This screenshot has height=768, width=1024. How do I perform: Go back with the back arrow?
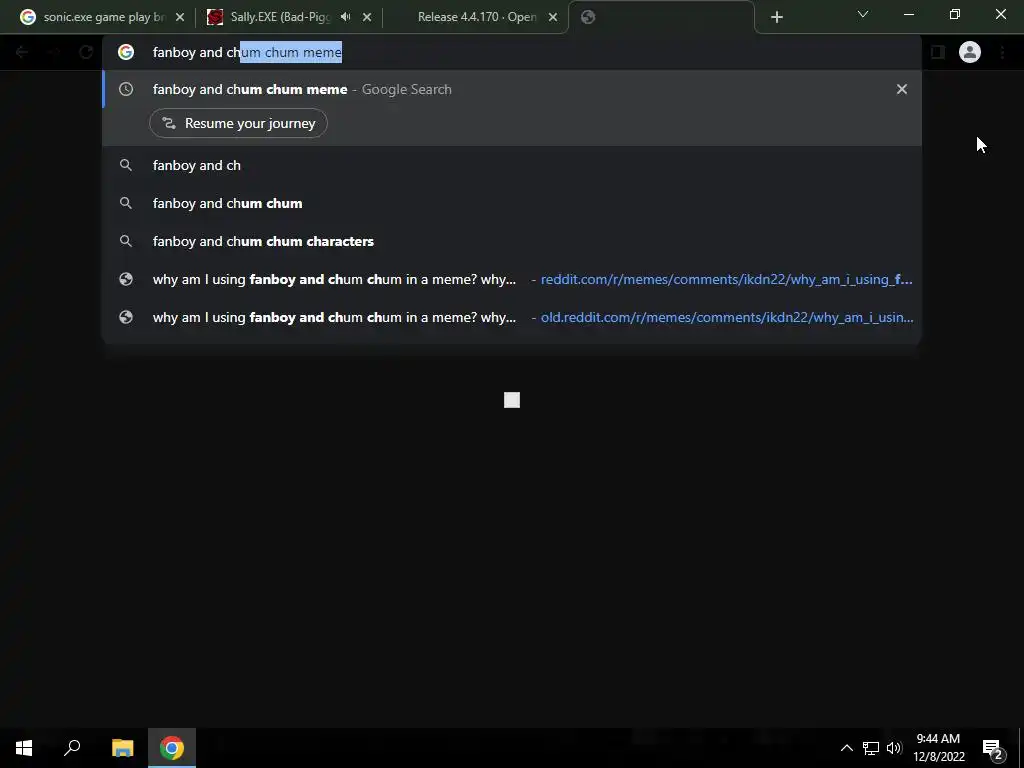[22, 52]
